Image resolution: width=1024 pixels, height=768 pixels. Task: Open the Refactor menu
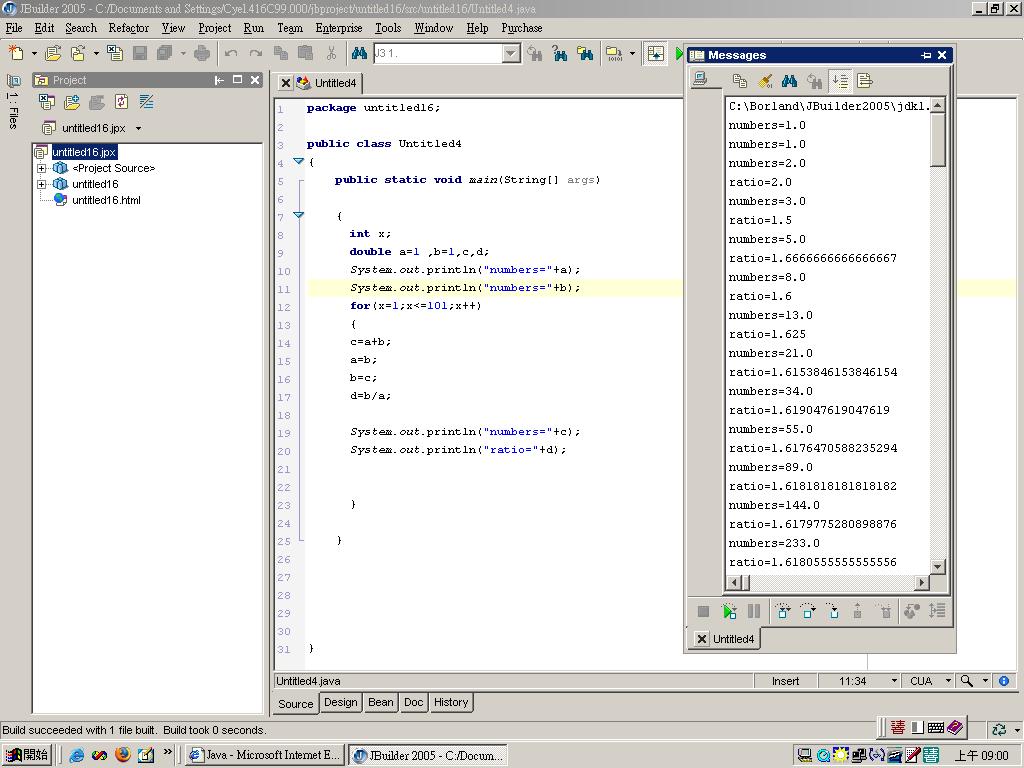pyautogui.click(x=128, y=28)
